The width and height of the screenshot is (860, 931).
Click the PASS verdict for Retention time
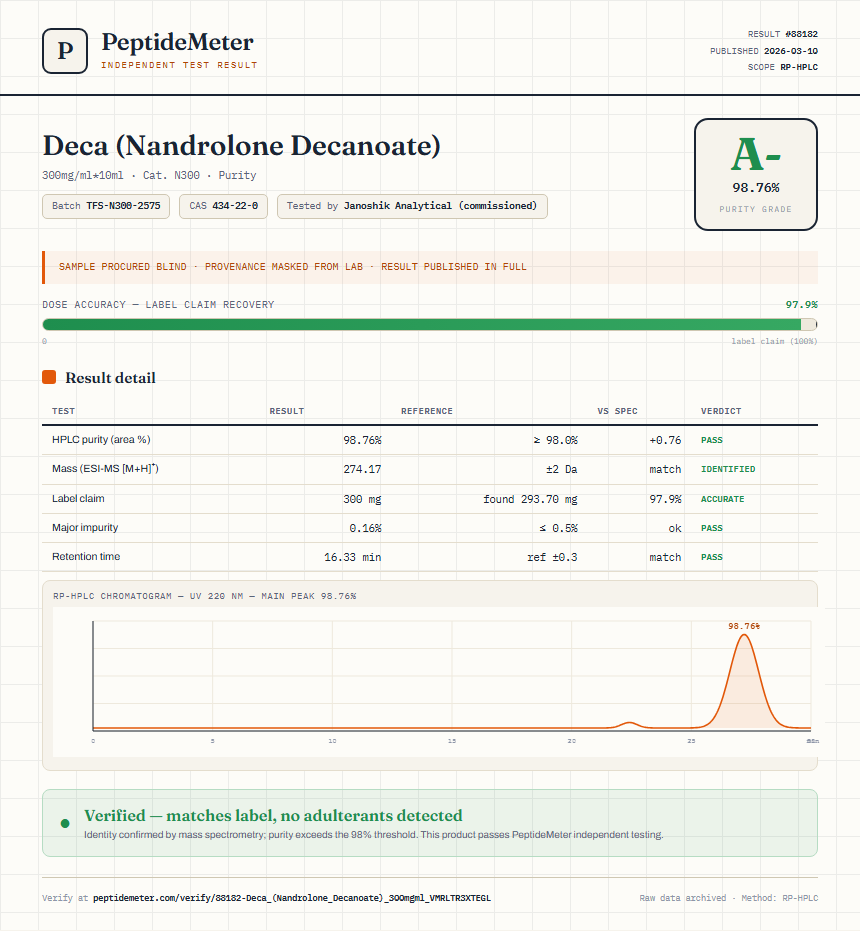712,557
